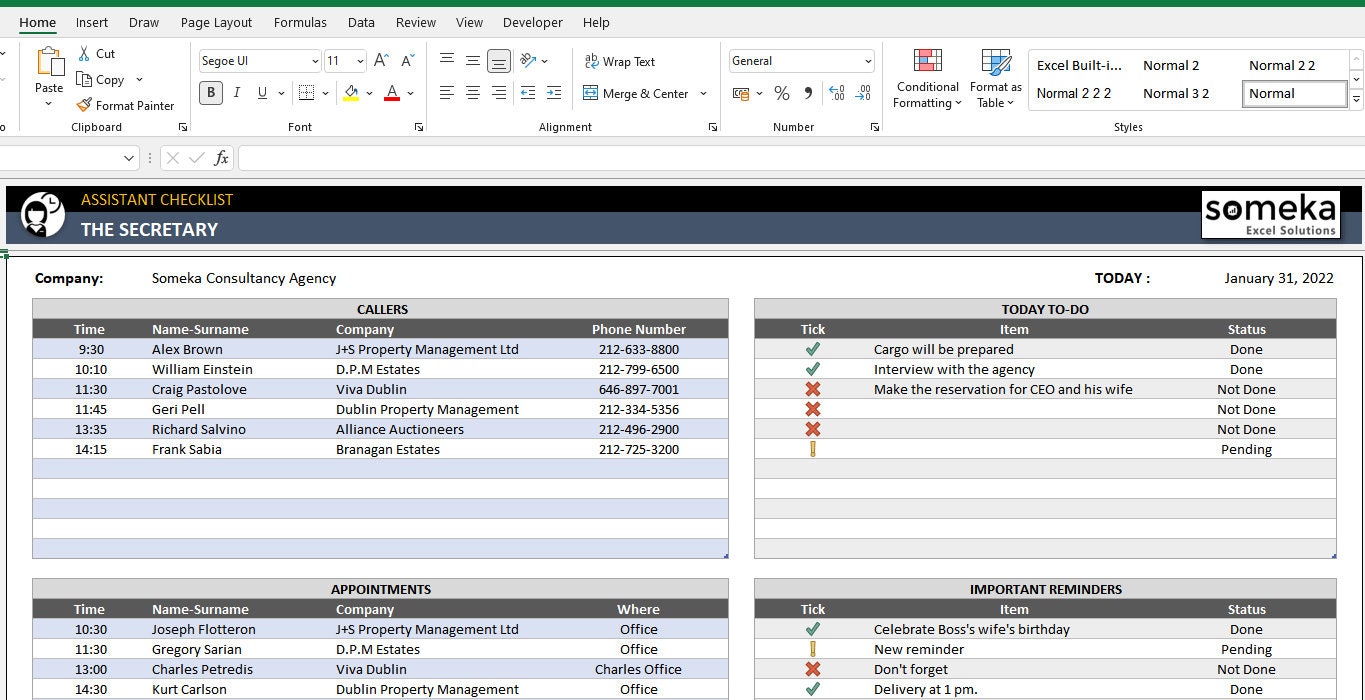
Task: Click inside the formula bar input
Action: (800, 158)
